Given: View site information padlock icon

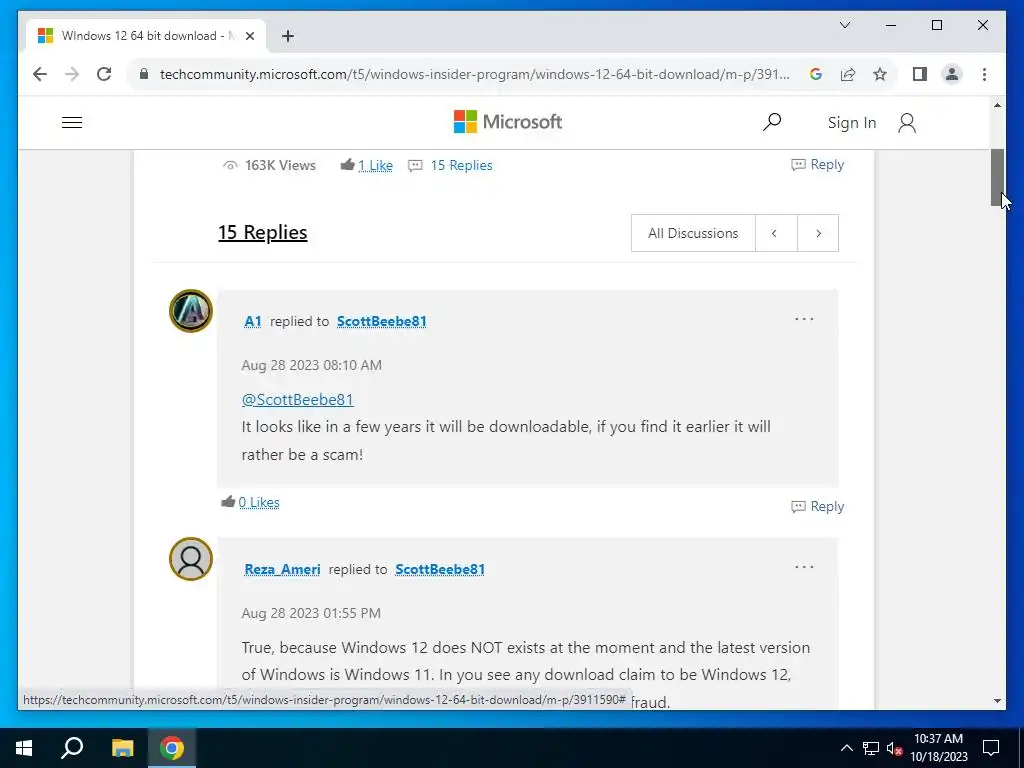Looking at the screenshot, I should [x=144, y=74].
